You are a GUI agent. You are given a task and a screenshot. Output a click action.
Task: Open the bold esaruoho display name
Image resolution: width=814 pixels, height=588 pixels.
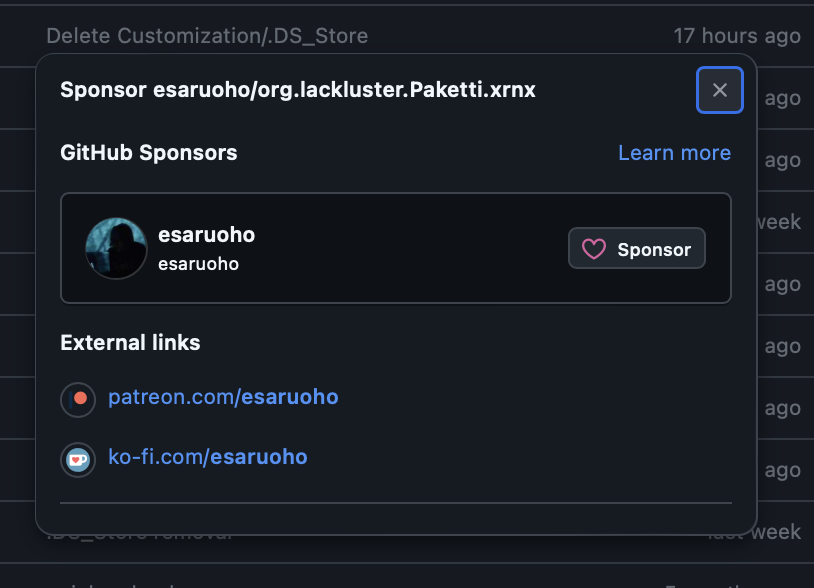(206, 235)
